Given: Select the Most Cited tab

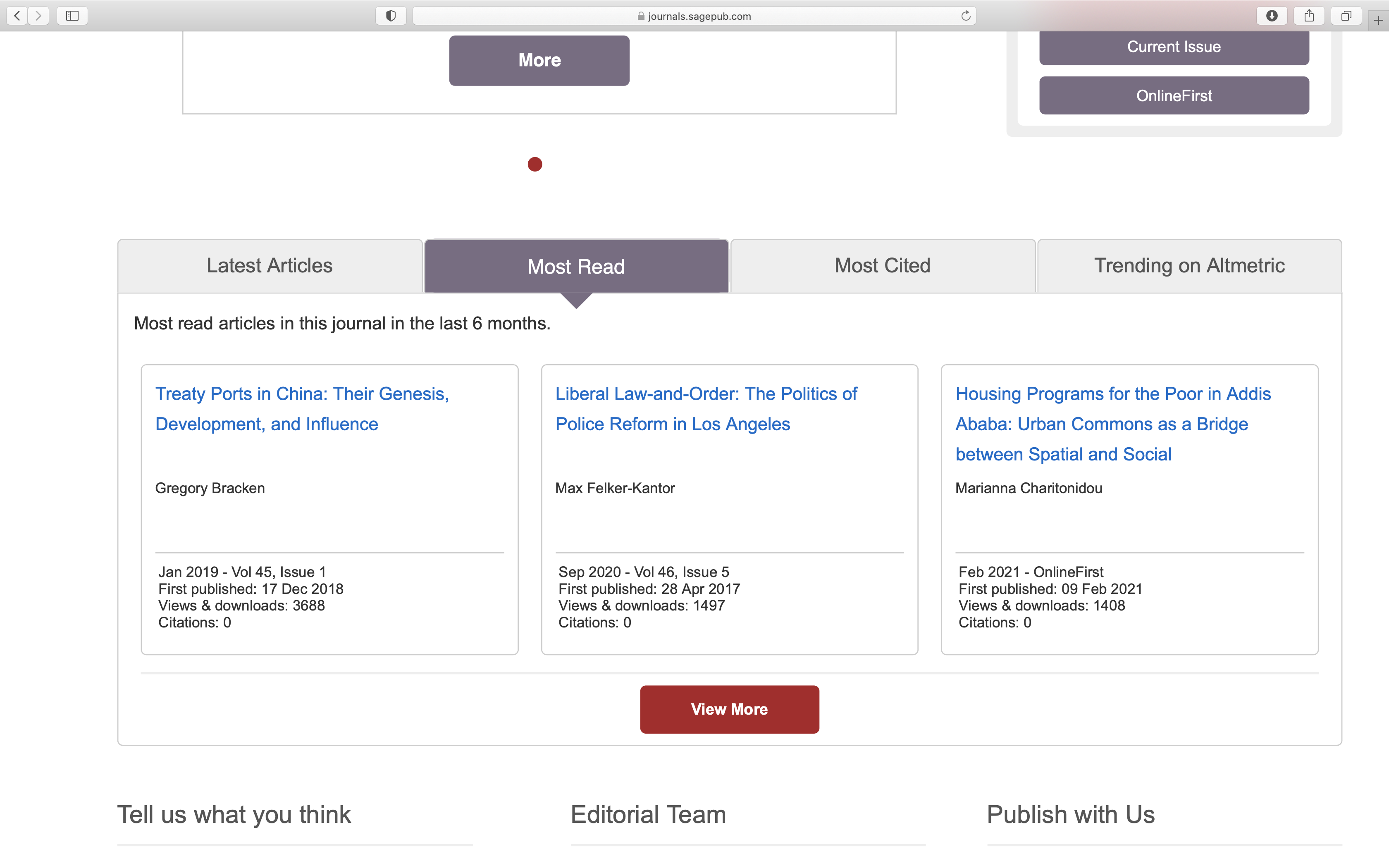Looking at the screenshot, I should (x=882, y=265).
